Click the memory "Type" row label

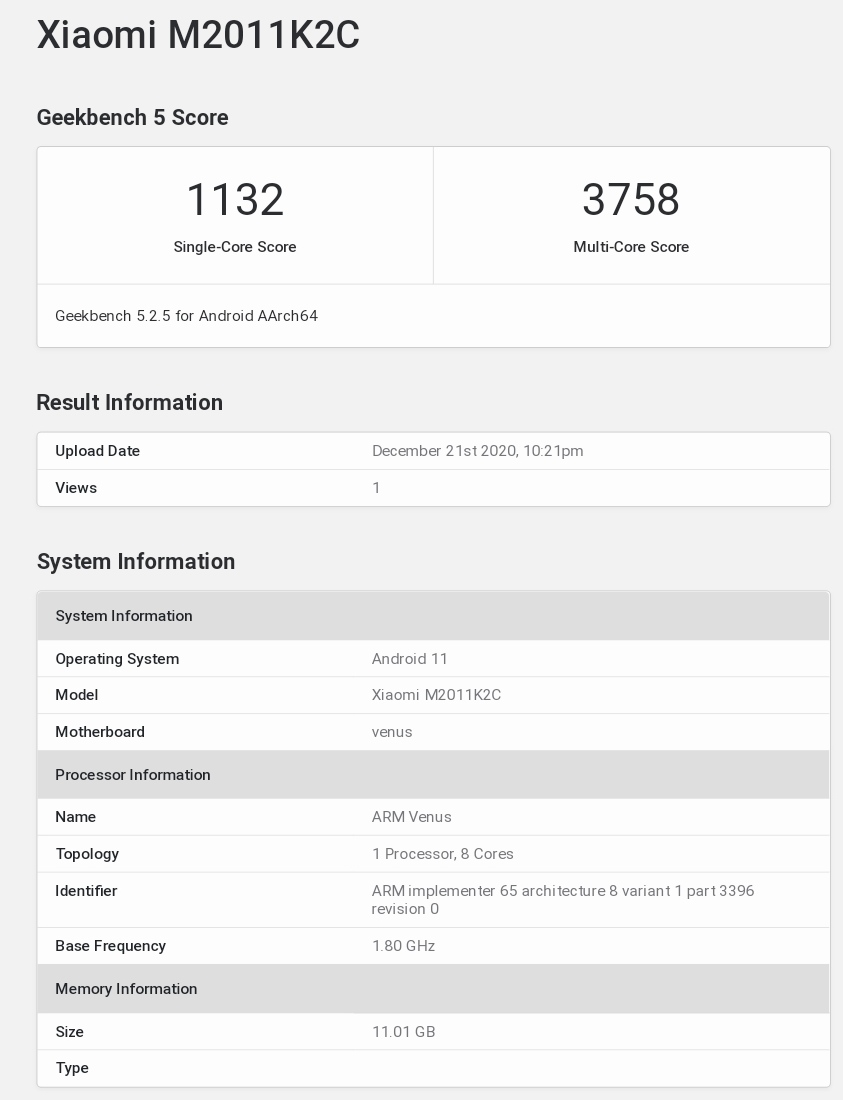click(x=72, y=1068)
